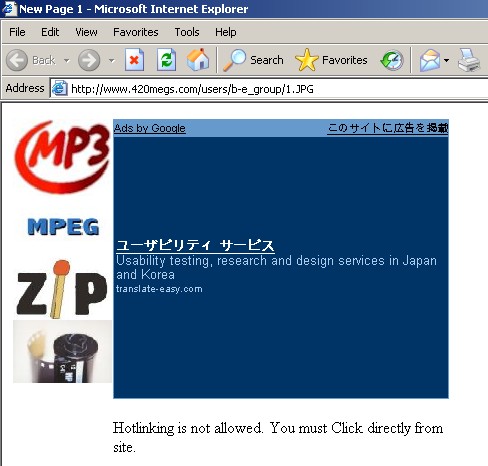
Task: Stop page loading with red X icon
Action: click(x=134, y=60)
